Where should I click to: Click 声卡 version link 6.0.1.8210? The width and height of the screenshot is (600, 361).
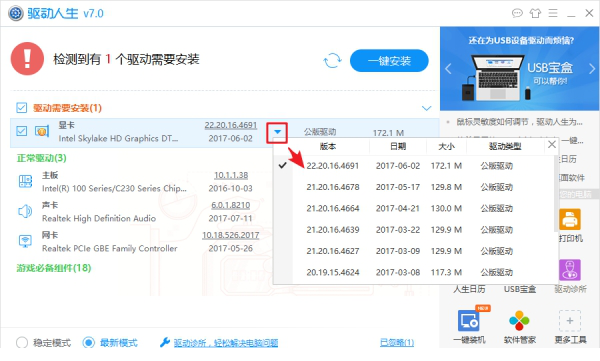(231, 205)
